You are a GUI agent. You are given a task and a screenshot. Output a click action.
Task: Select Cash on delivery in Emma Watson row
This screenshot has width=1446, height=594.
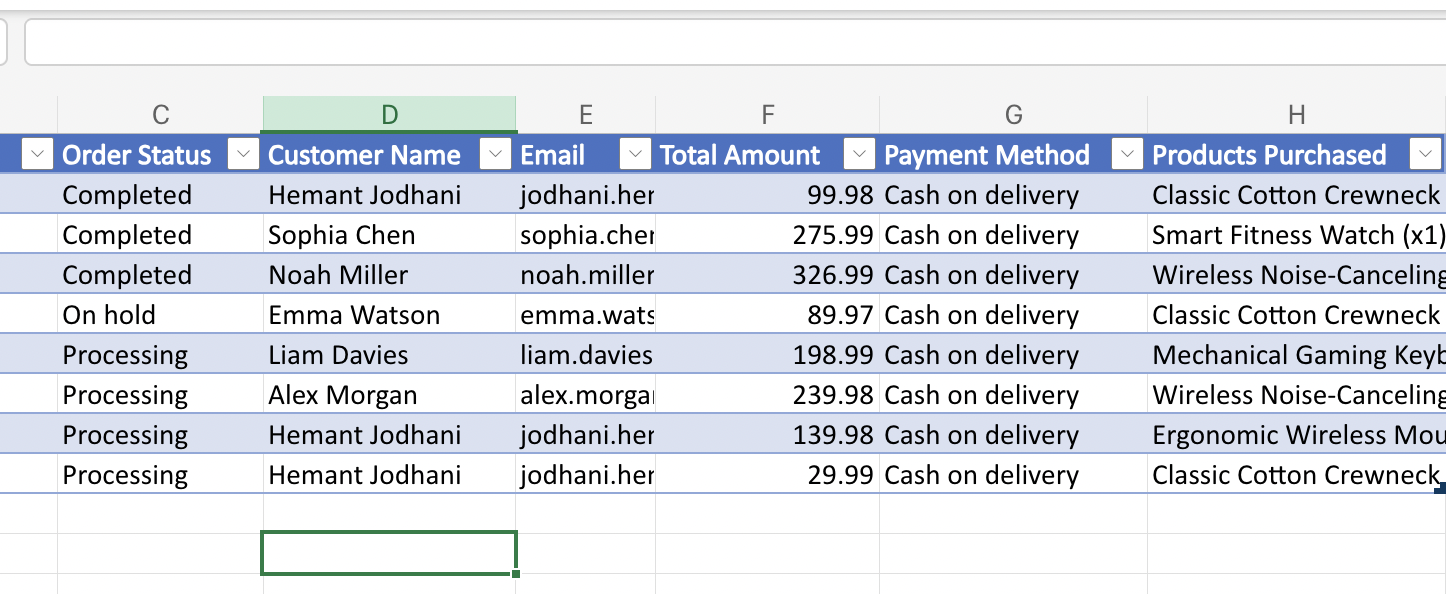coord(1013,315)
